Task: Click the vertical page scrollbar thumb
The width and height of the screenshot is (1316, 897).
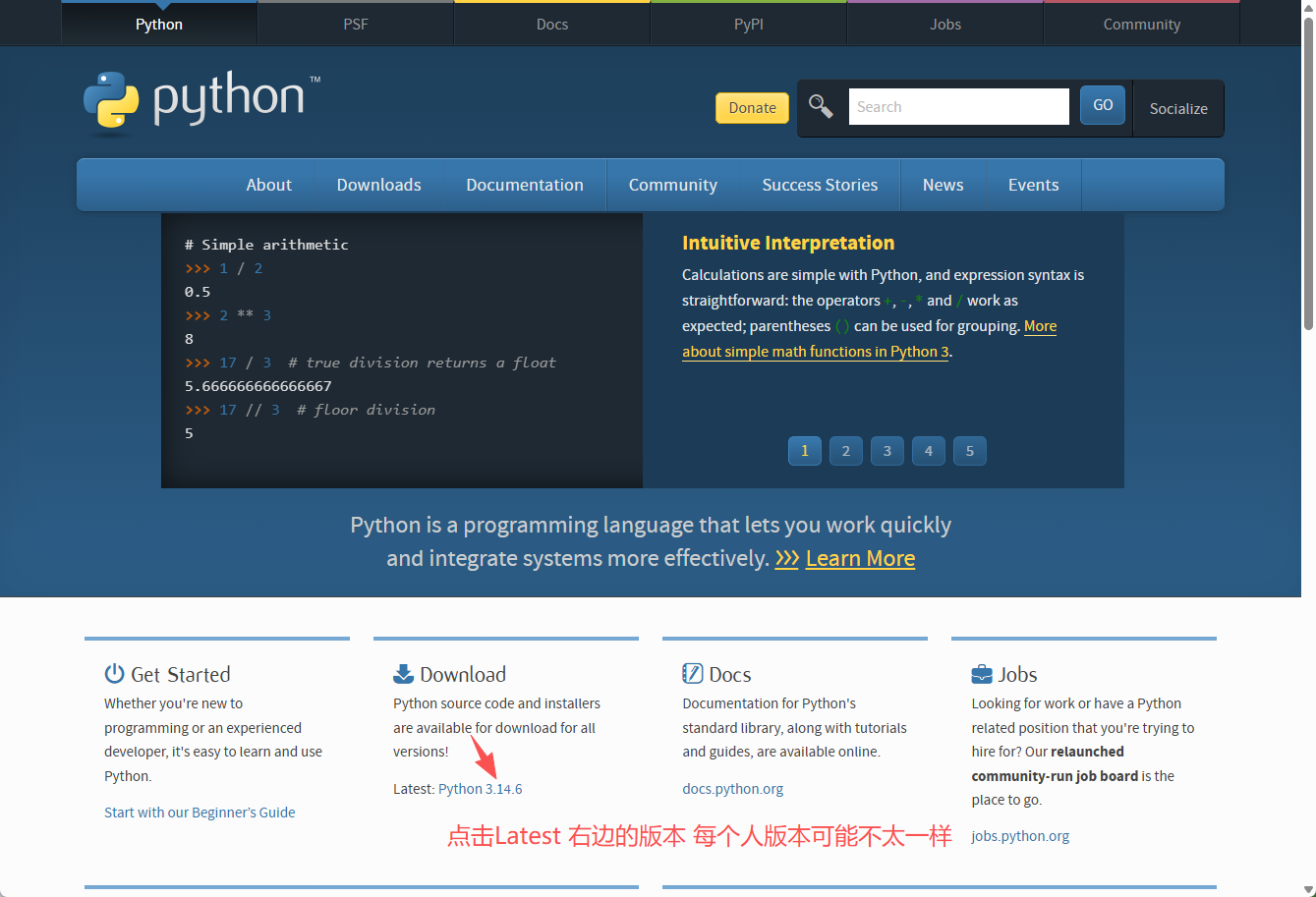Action: tap(1308, 173)
